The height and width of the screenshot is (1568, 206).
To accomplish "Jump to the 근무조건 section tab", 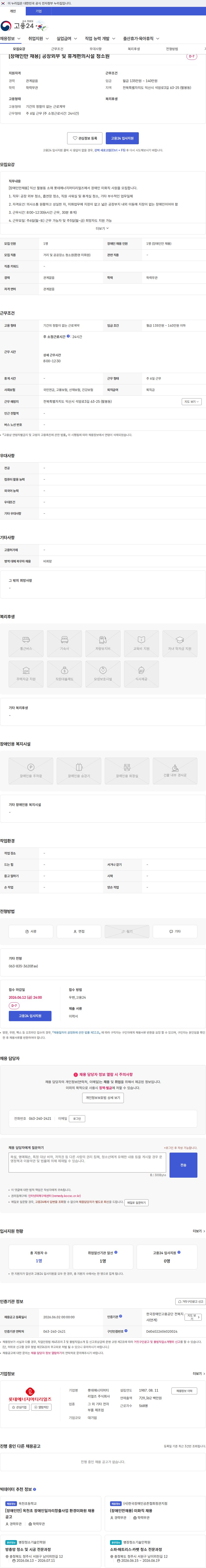I will 57,49.
